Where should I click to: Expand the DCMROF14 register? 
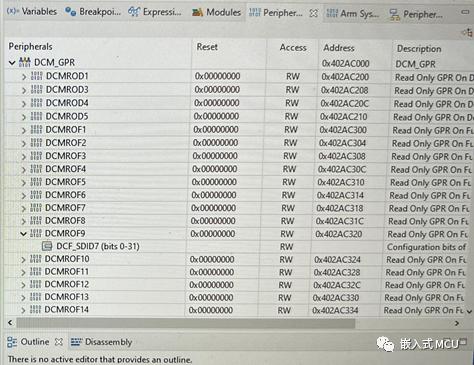pos(23,310)
